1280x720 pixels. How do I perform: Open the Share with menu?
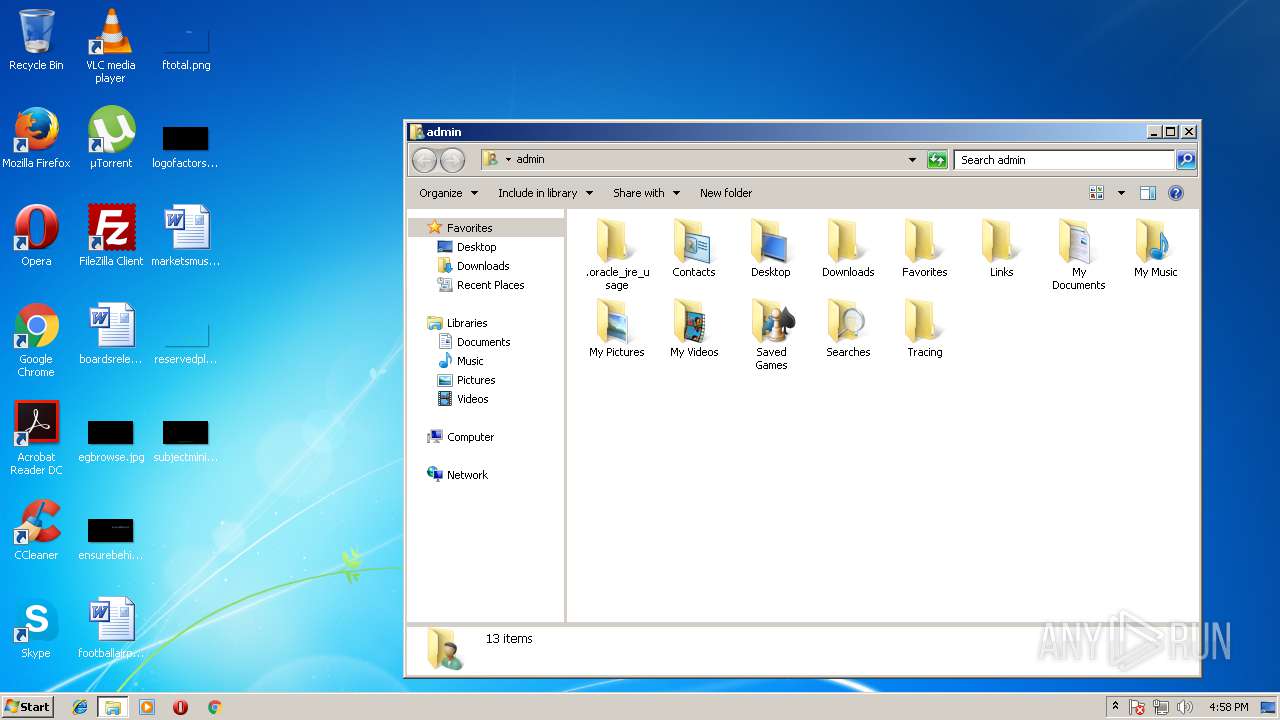point(646,193)
